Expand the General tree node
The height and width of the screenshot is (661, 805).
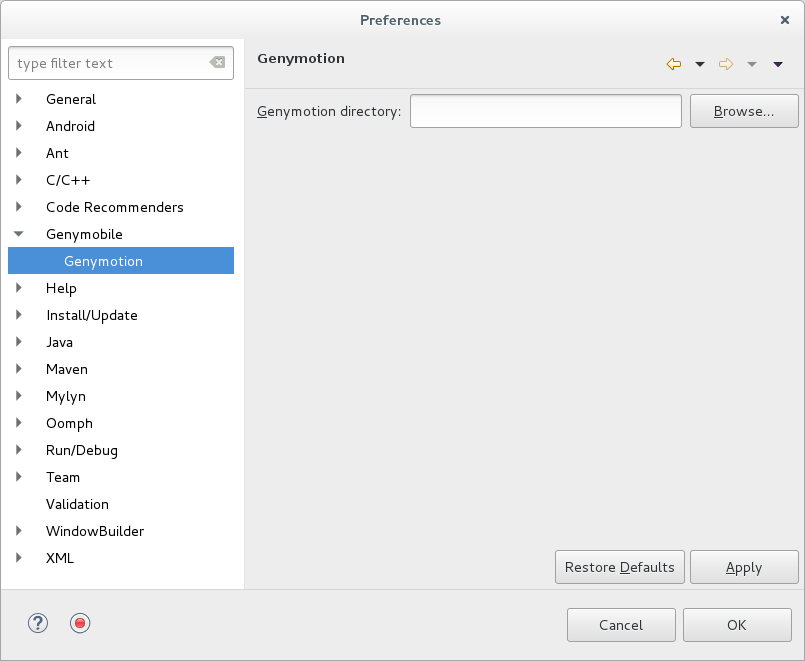point(19,99)
